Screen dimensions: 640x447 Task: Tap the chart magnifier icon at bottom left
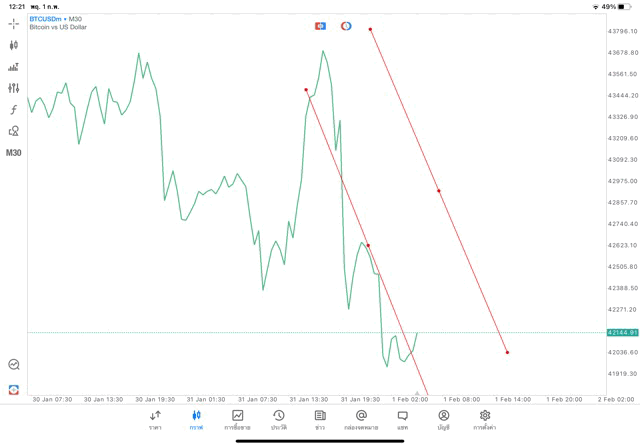point(13,365)
